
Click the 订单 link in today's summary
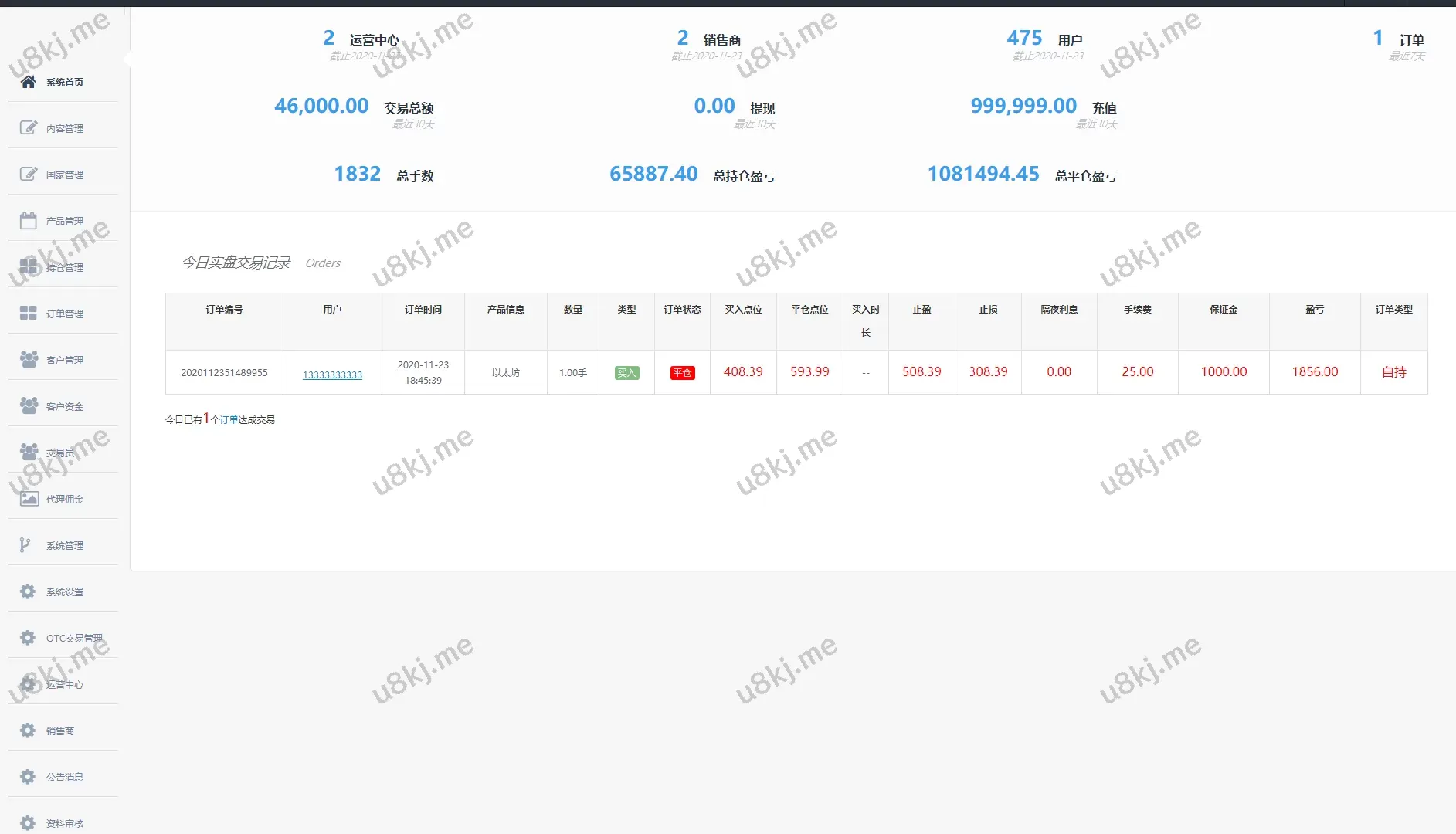point(229,420)
